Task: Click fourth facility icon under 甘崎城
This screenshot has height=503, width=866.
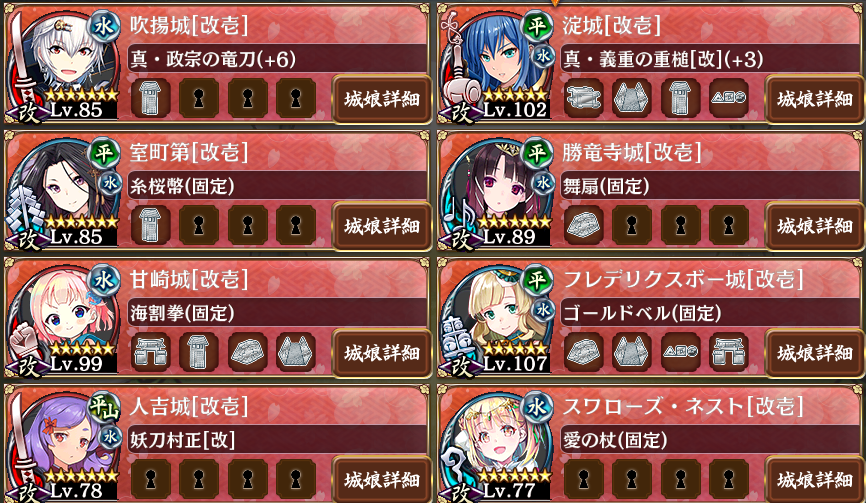Action: 295,352
